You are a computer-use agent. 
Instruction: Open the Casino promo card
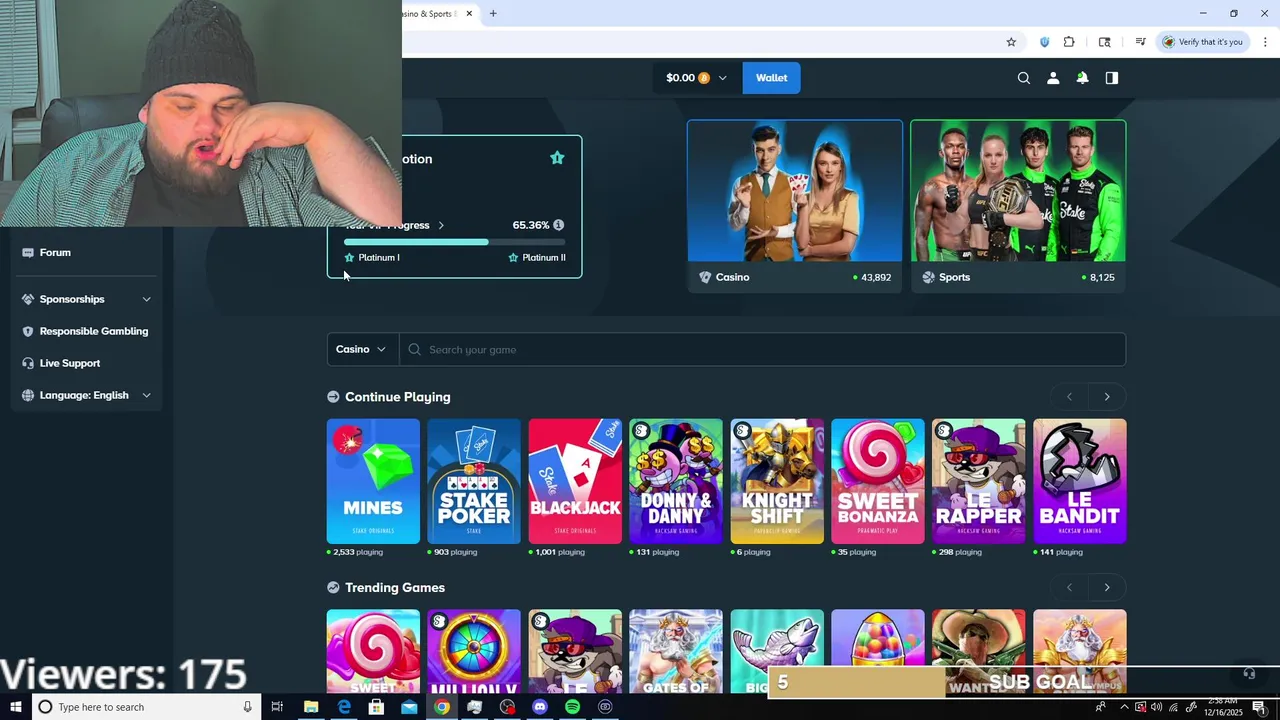coord(795,206)
